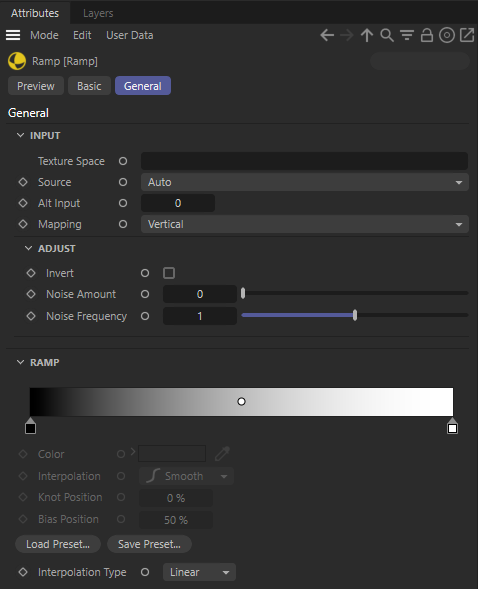Image resolution: width=478 pixels, height=589 pixels.
Task: Toggle Noise Amount animation diamond
Action: pos(31,294)
